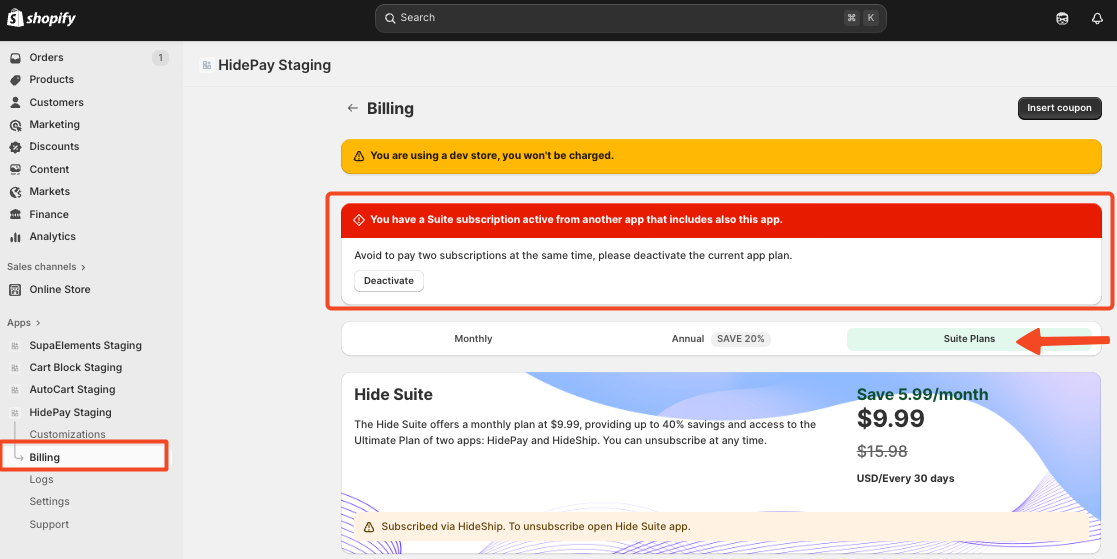Switch to the Annual plans tab
1117x559 pixels.
(x=688, y=339)
